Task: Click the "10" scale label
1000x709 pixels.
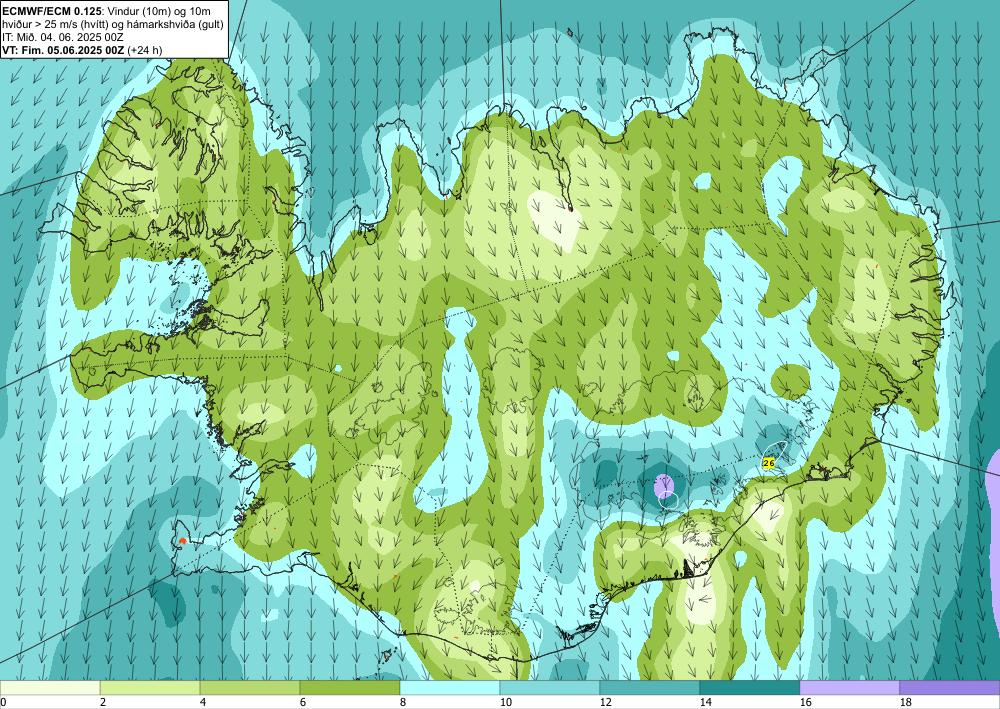Action: pos(505,702)
